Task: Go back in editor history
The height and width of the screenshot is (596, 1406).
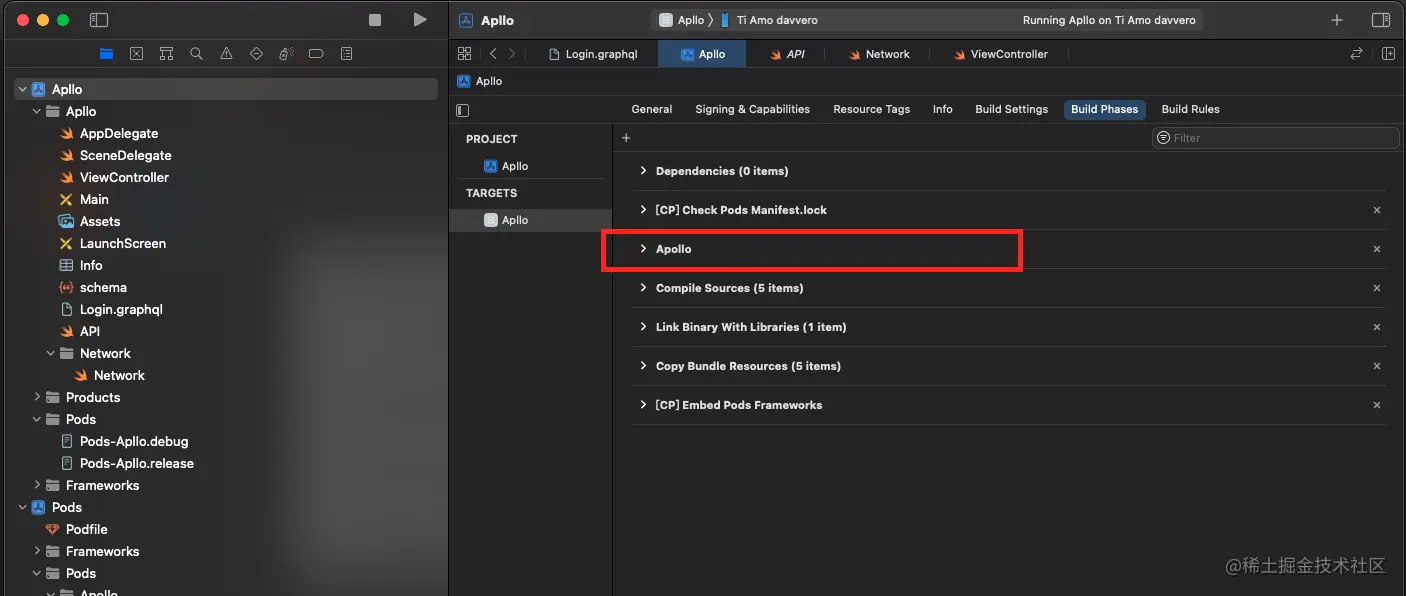Action: click(x=493, y=54)
